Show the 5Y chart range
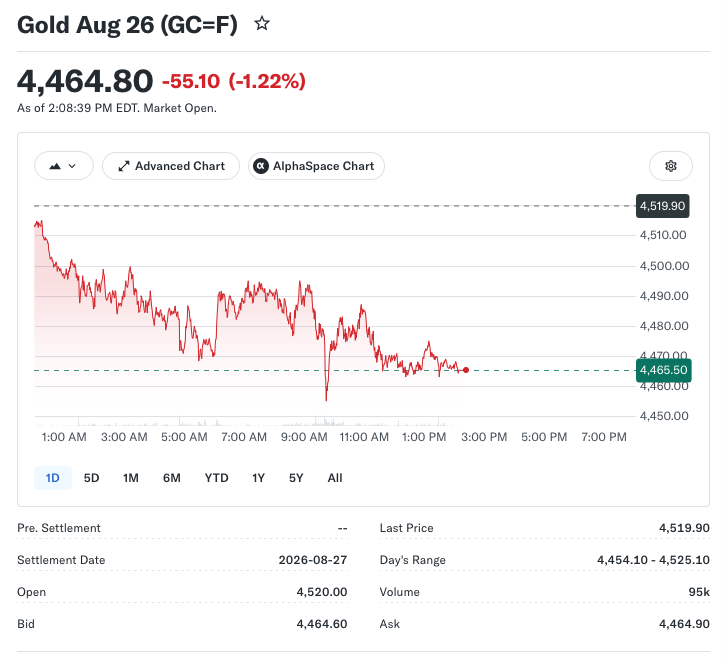 pyautogui.click(x=296, y=478)
